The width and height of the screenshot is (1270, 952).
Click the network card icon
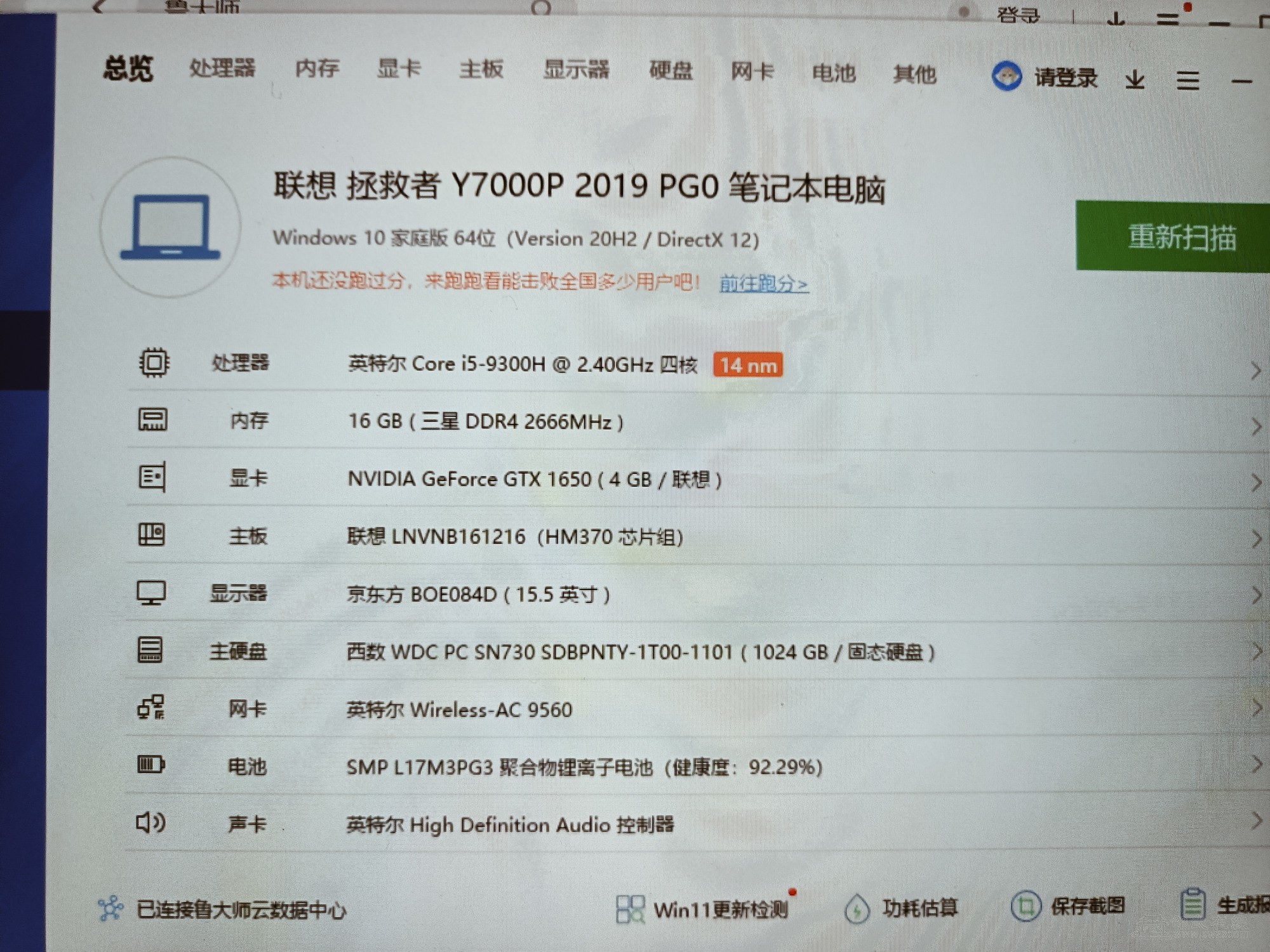coord(151,707)
